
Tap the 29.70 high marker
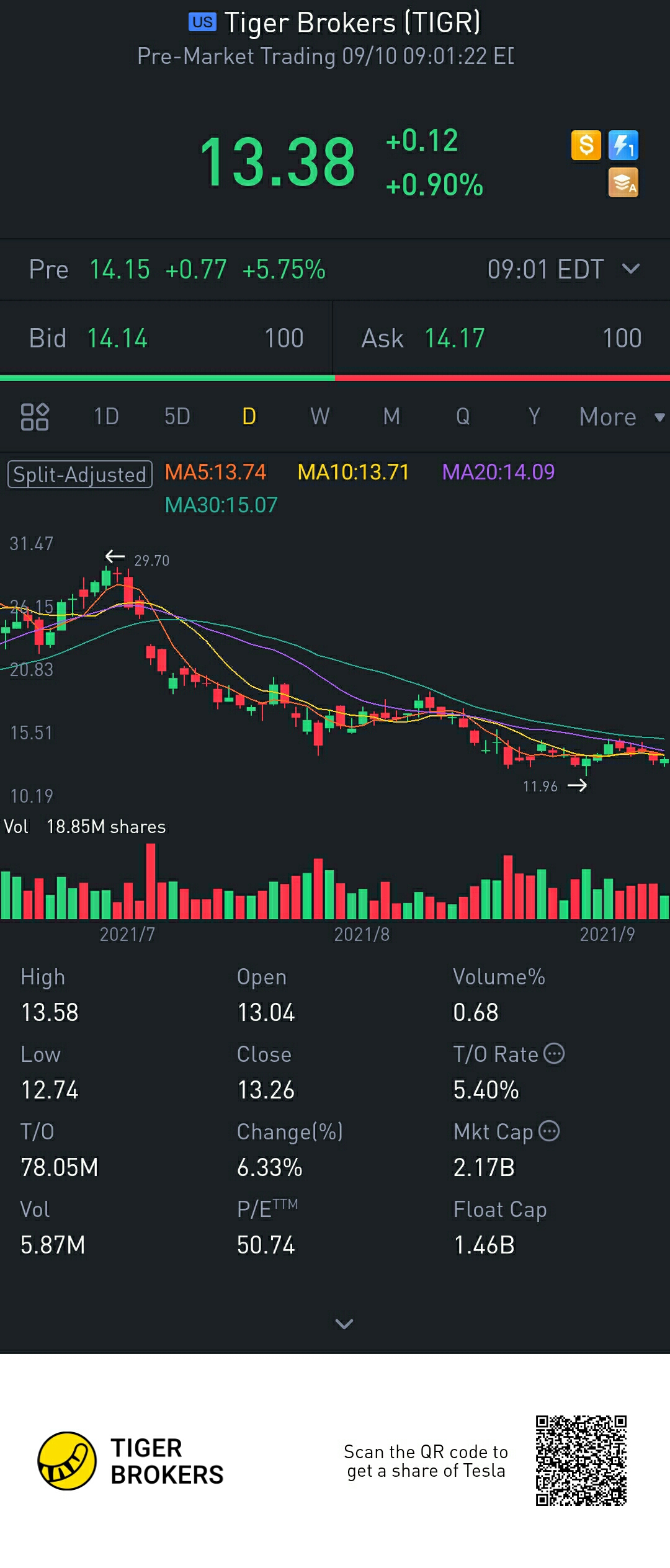tap(151, 560)
